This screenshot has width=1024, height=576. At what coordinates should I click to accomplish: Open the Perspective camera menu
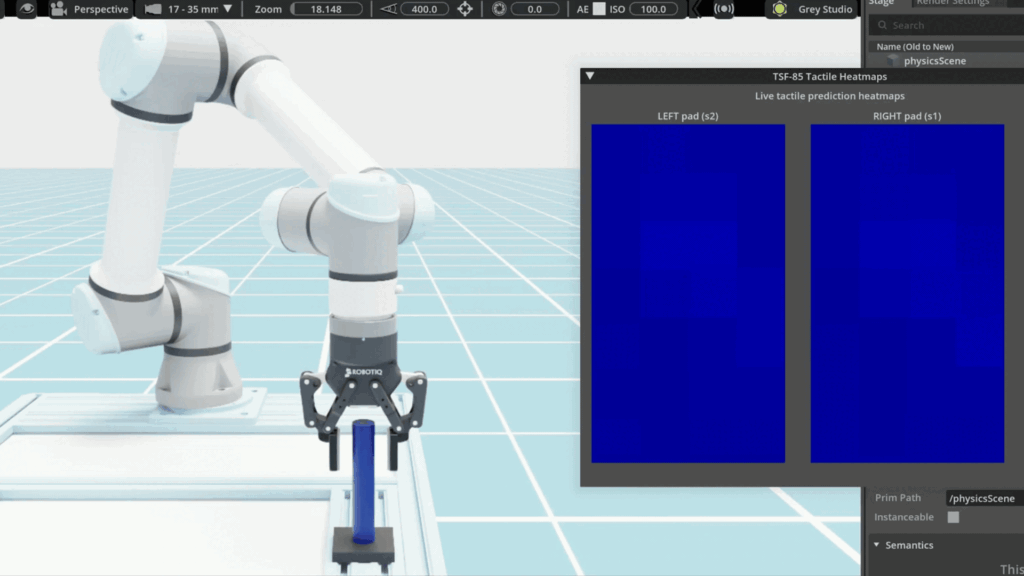coord(101,9)
